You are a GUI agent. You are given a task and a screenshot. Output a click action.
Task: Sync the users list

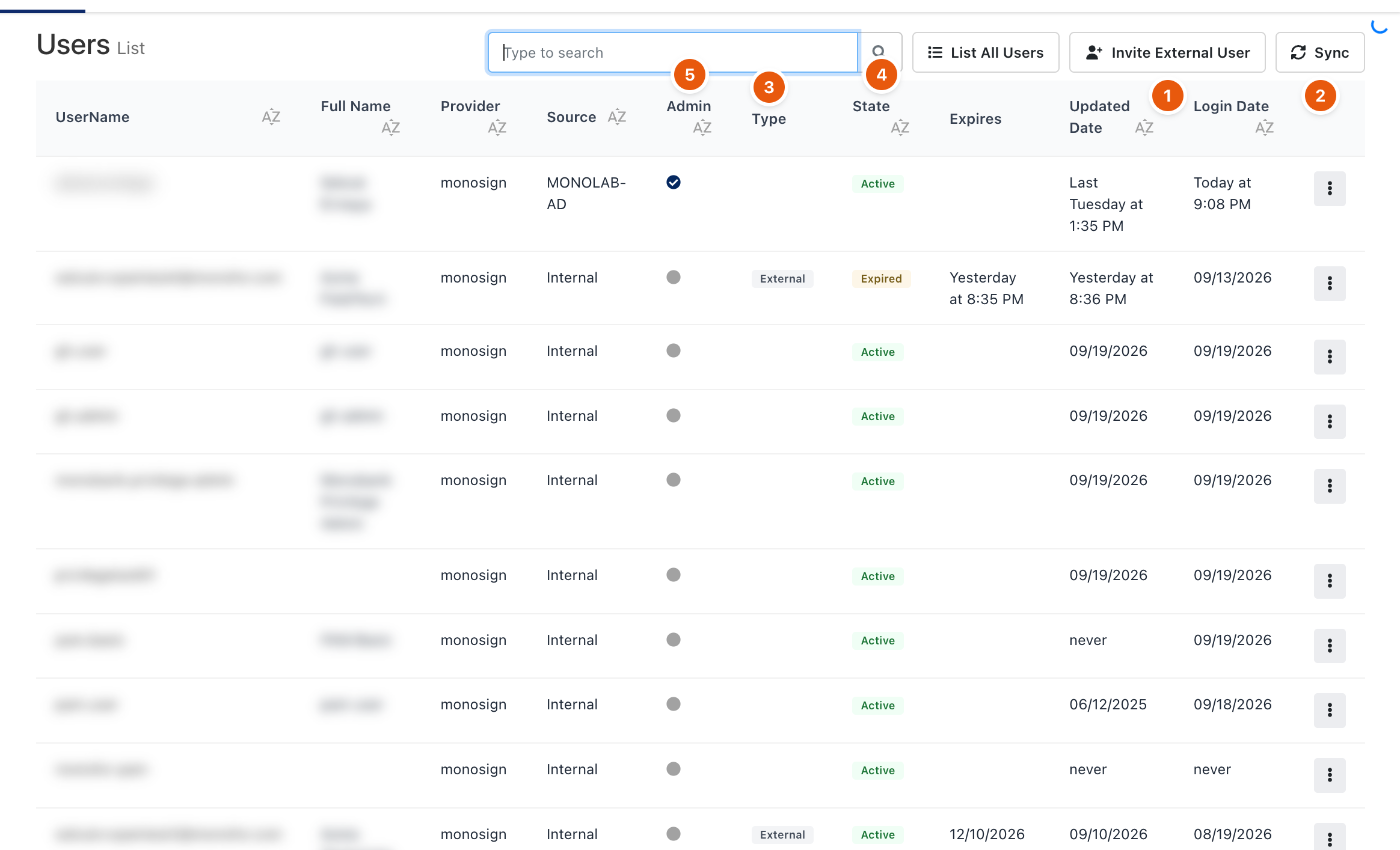point(1320,53)
